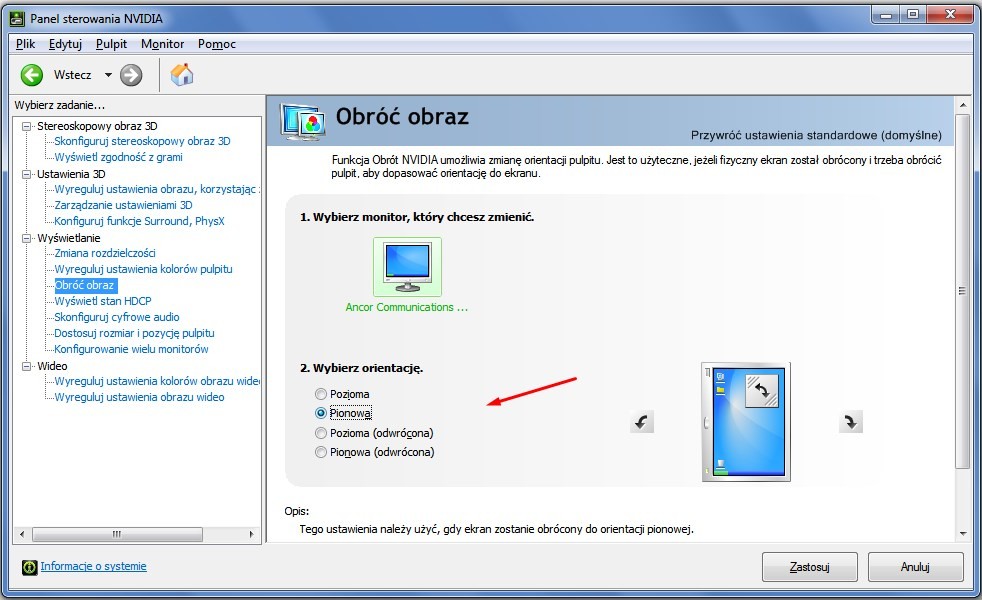Click the rotate clockwise arrow button

point(850,422)
